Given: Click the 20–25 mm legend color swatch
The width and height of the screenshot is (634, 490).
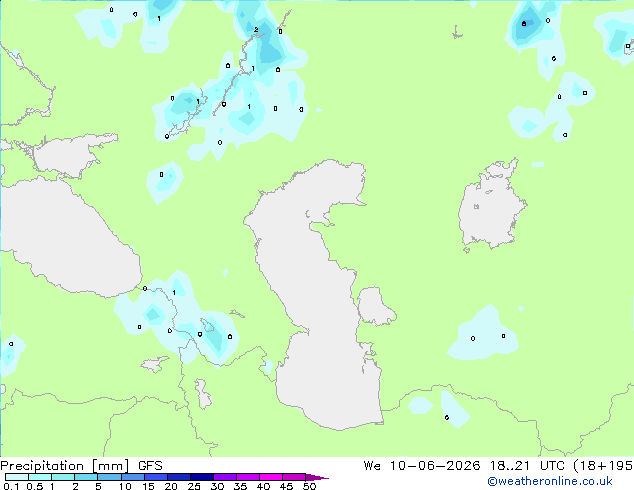Looking at the screenshot, I should point(178,477).
